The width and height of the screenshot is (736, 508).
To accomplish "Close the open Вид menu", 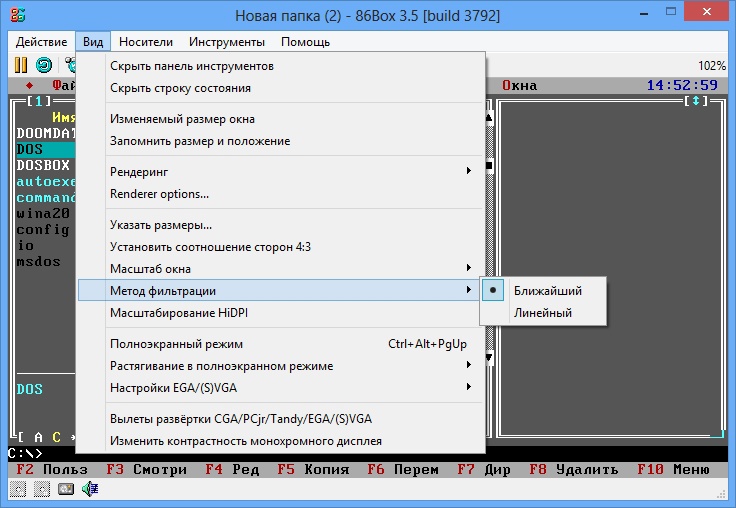I will click(93, 42).
